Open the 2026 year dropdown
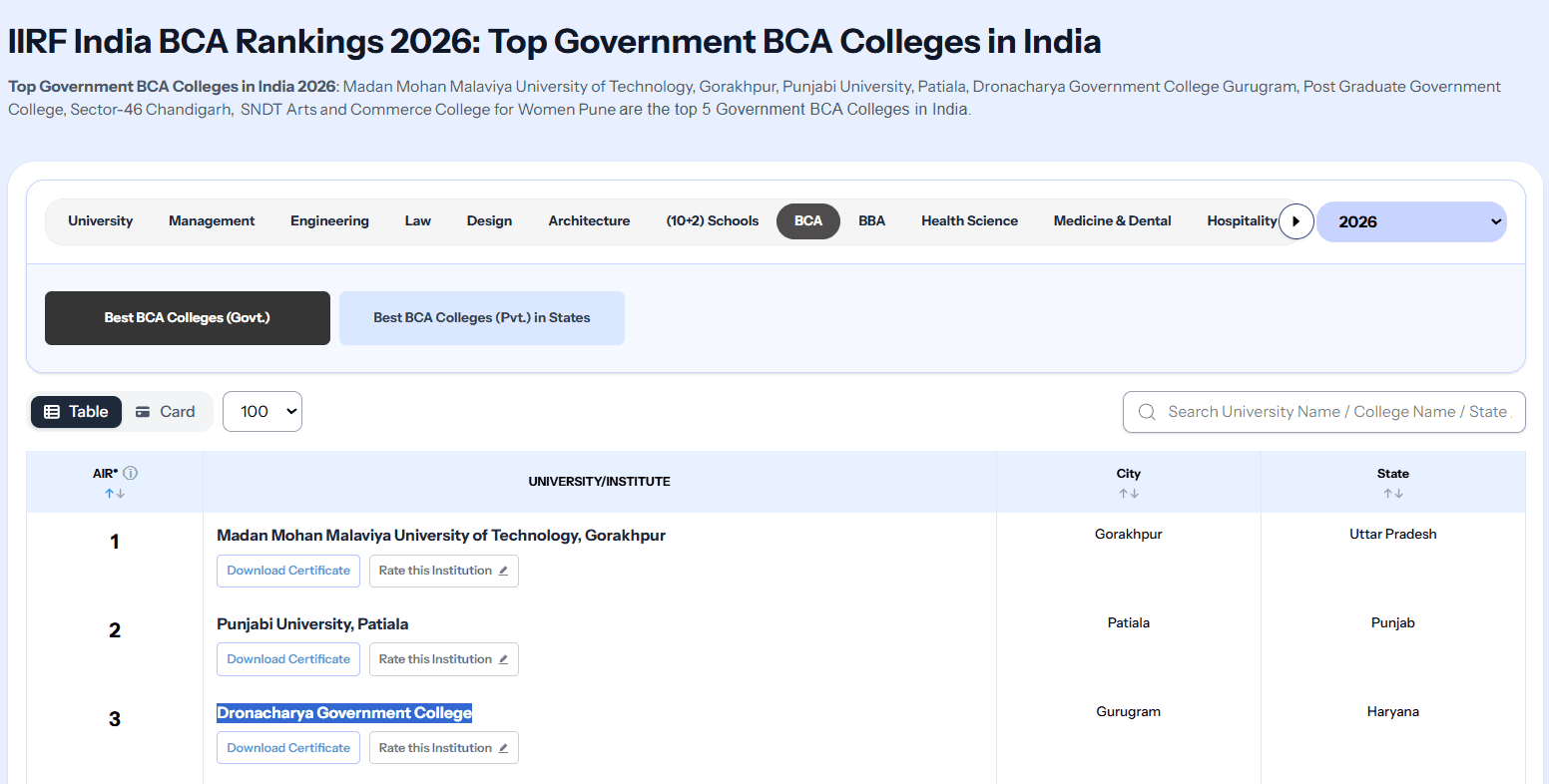Viewport: 1549px width, 784px height. click(x=1411, y=221)
